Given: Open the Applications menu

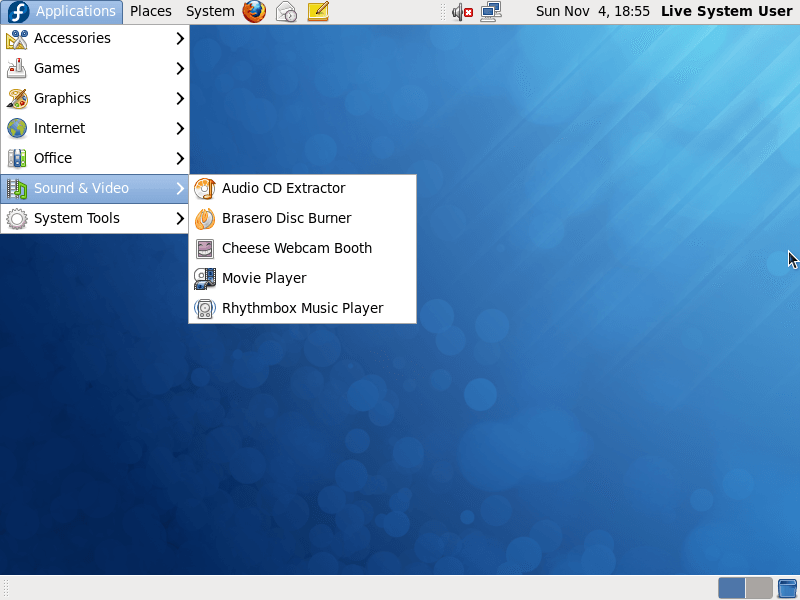Looking at the screenshot, I should tap(62, 12).
